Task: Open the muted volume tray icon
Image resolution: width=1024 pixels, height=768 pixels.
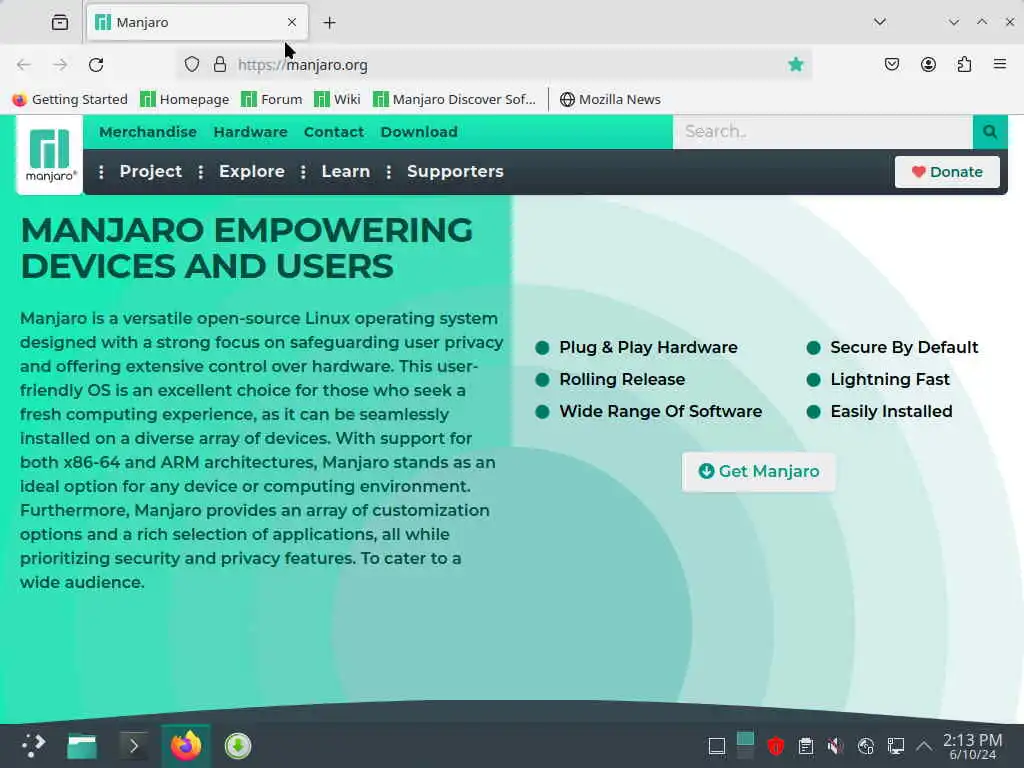Action: click(x=835, y=746)
